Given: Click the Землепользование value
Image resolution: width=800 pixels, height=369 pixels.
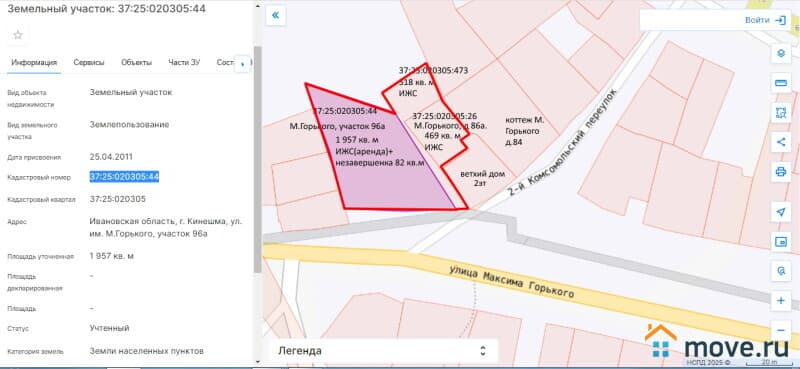Looking at the screenshot, I should [x=129, y=125].
